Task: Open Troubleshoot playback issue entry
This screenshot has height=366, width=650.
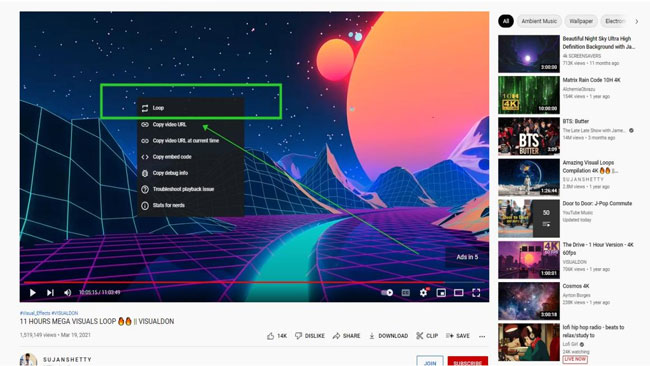Action: (x=191, y=189)
